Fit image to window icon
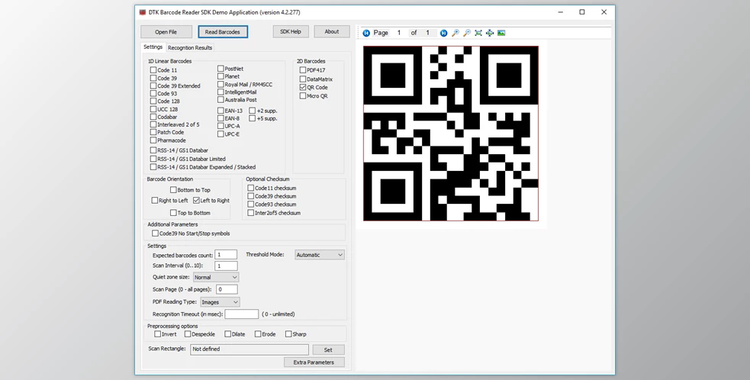Image resolution: width=750 pixels, height=380 pixels. tap(478, 33)
